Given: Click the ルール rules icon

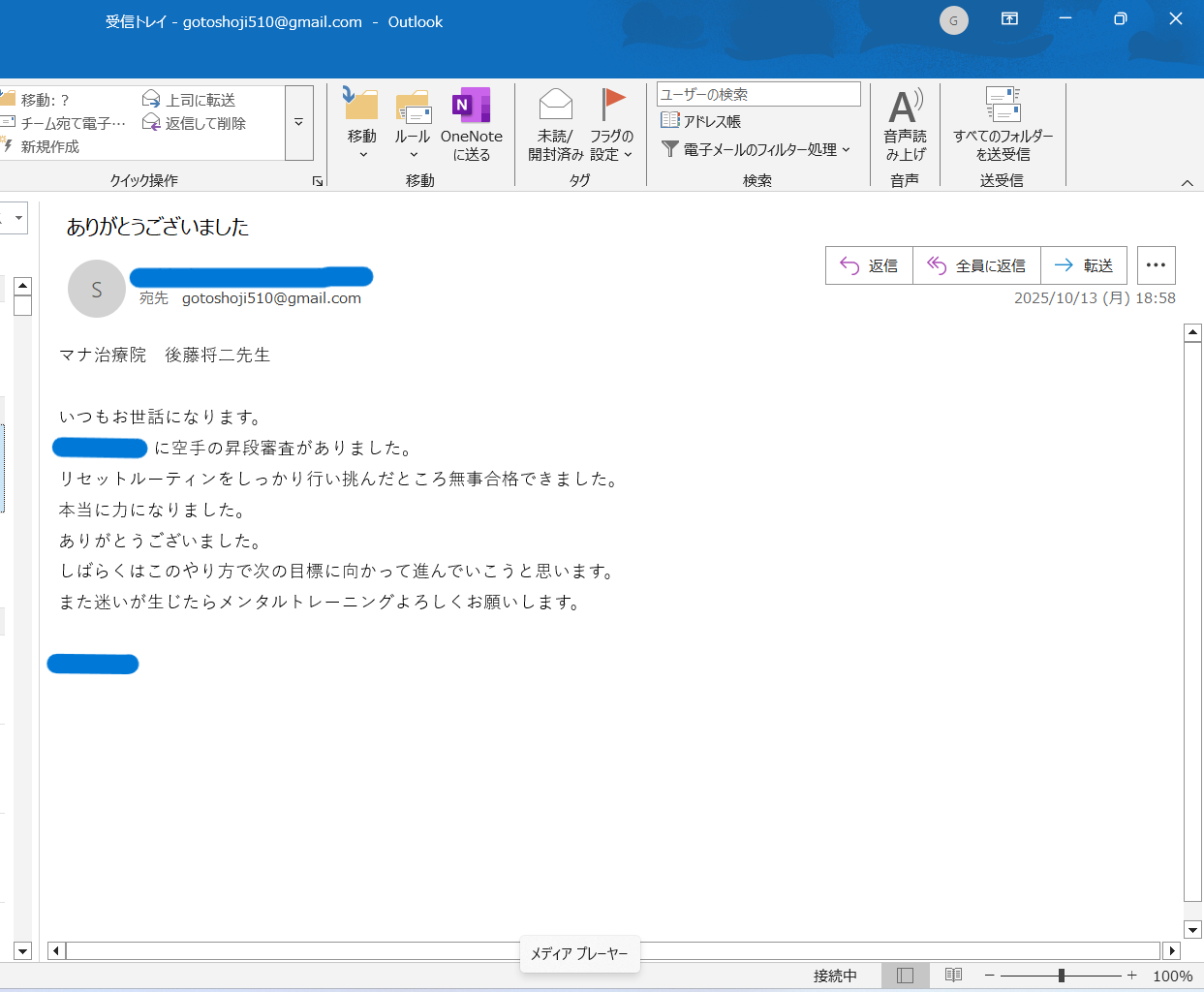Looking at the screenshot, I should pyautogui.click(x=413, y=108).
